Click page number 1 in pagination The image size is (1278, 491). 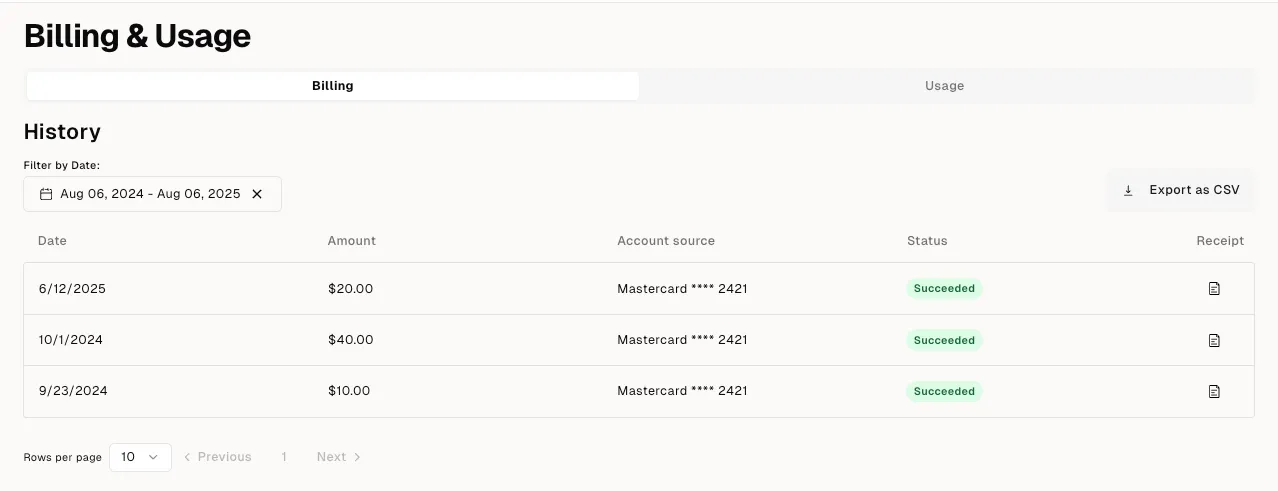pos(284,457)
